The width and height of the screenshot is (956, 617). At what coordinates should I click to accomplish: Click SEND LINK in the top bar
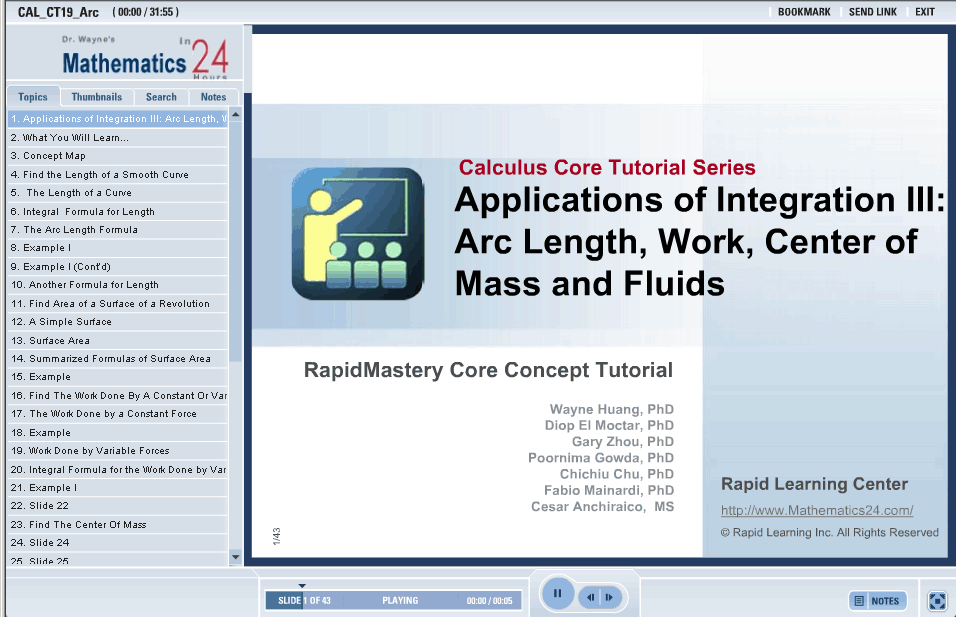coord(872,12)
